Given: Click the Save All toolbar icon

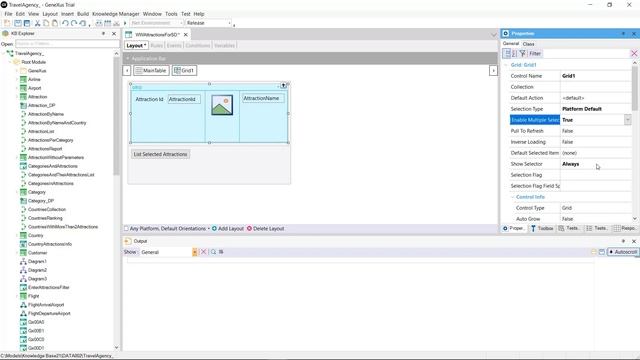Looking at the screenshot, I should (27, 23).
